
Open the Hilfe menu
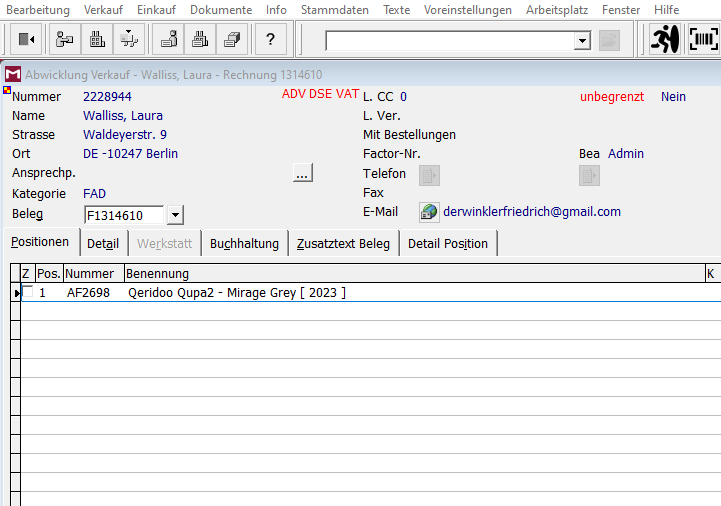click(666, 10)
